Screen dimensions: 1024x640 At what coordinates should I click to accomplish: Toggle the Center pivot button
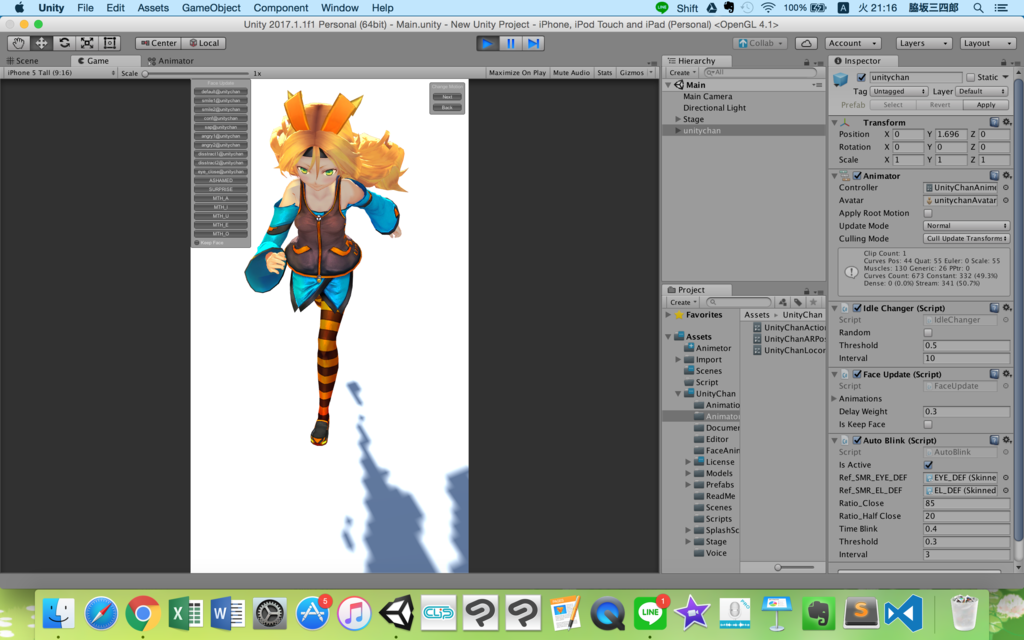pos(159,43)
